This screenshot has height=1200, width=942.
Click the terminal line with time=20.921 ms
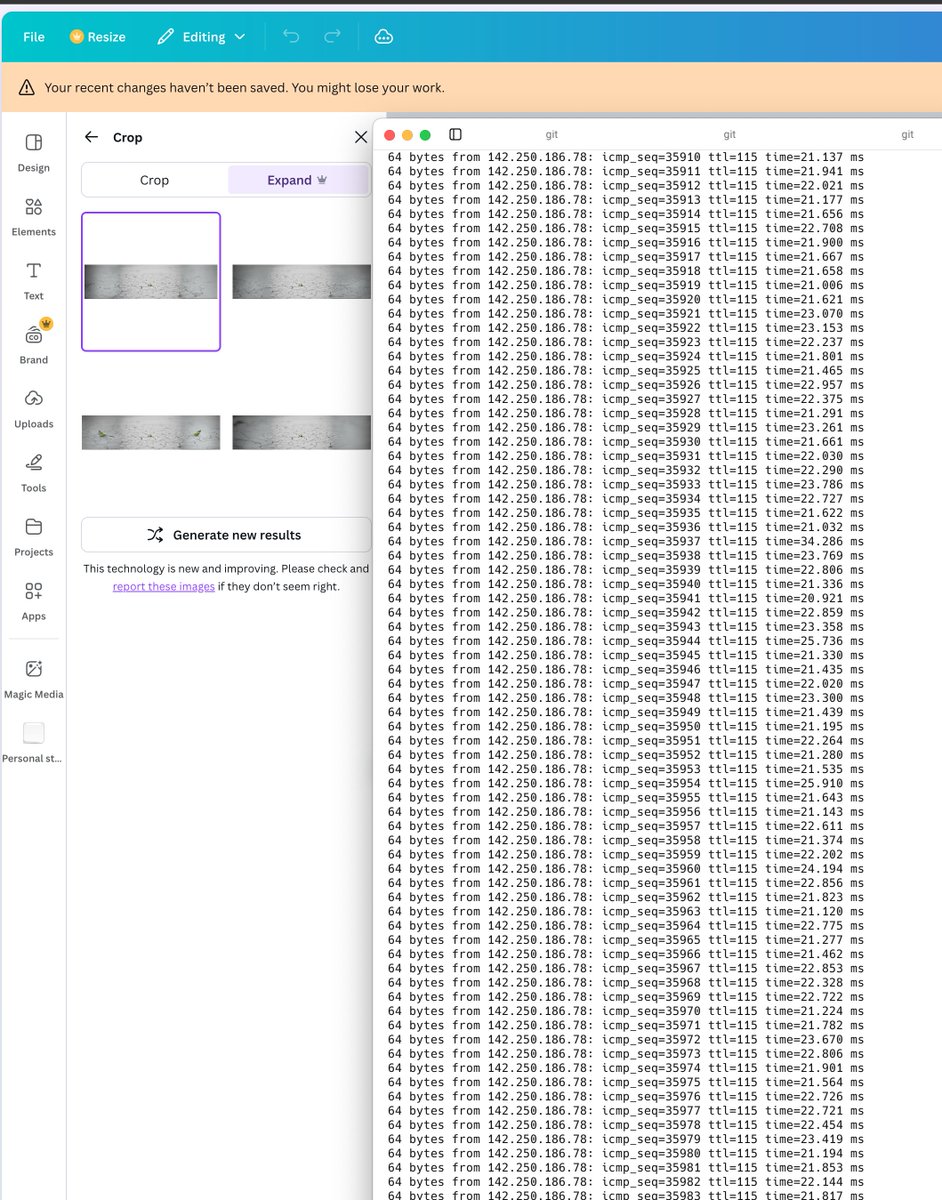[626, 599]
